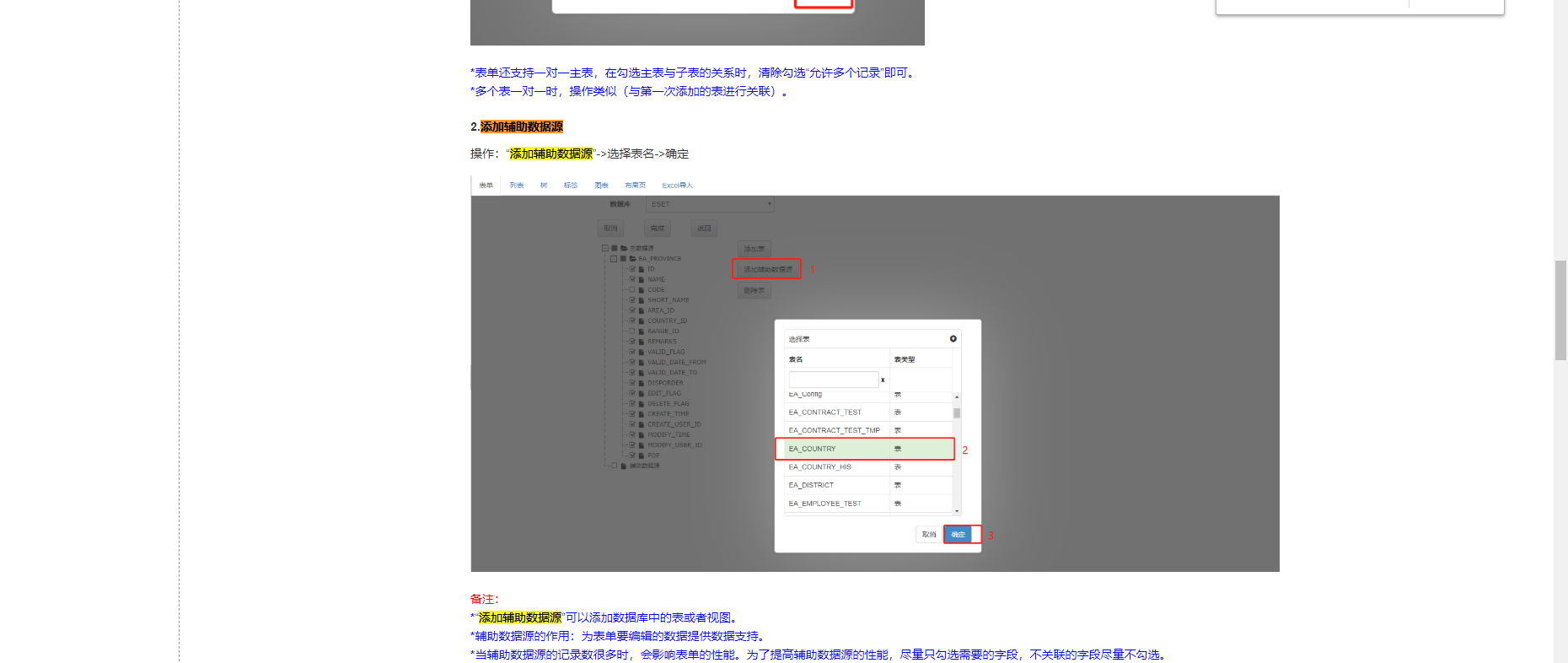
Task: Check the CODE field checkbox
Action: 632,290
